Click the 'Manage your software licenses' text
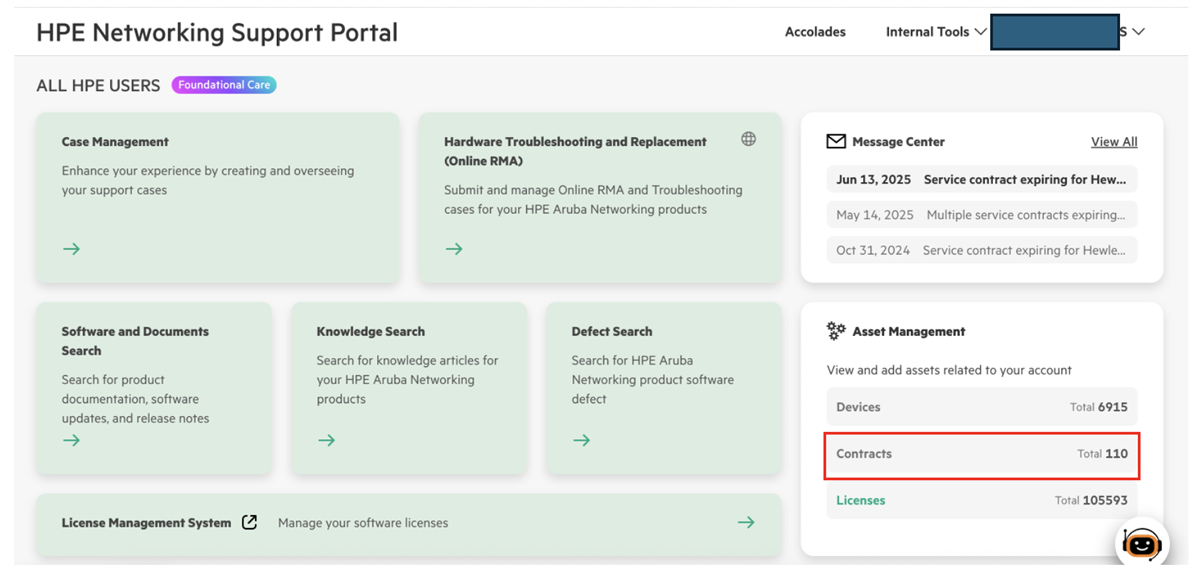The height and width of the screenshot is (569, 1200). [x=363, y=522]
